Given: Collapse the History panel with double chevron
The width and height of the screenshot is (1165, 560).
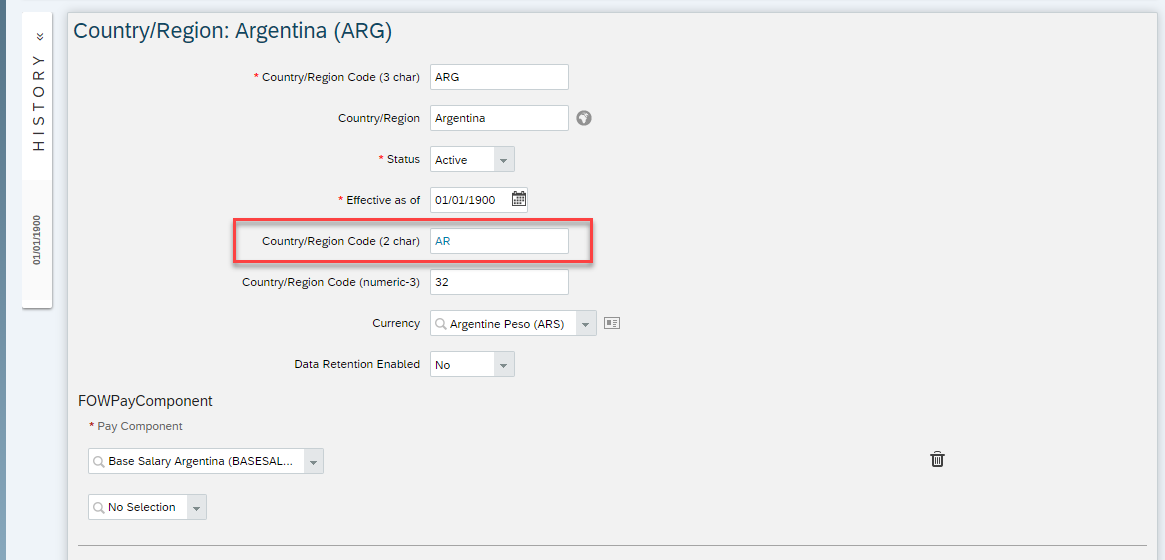Looking at the screenshot, I should [x=39, y=36].
